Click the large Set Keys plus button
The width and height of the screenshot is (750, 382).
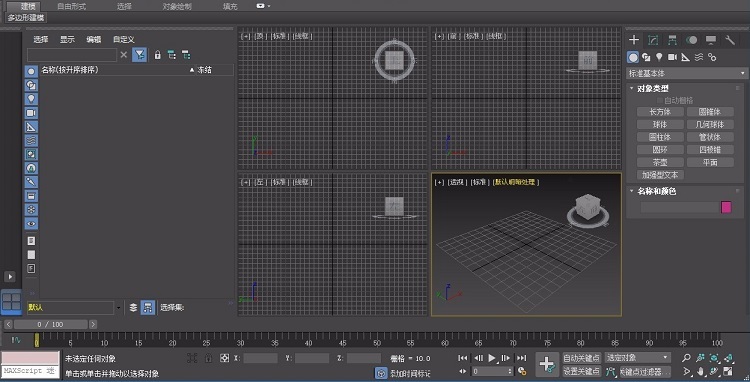pos(547,364)
